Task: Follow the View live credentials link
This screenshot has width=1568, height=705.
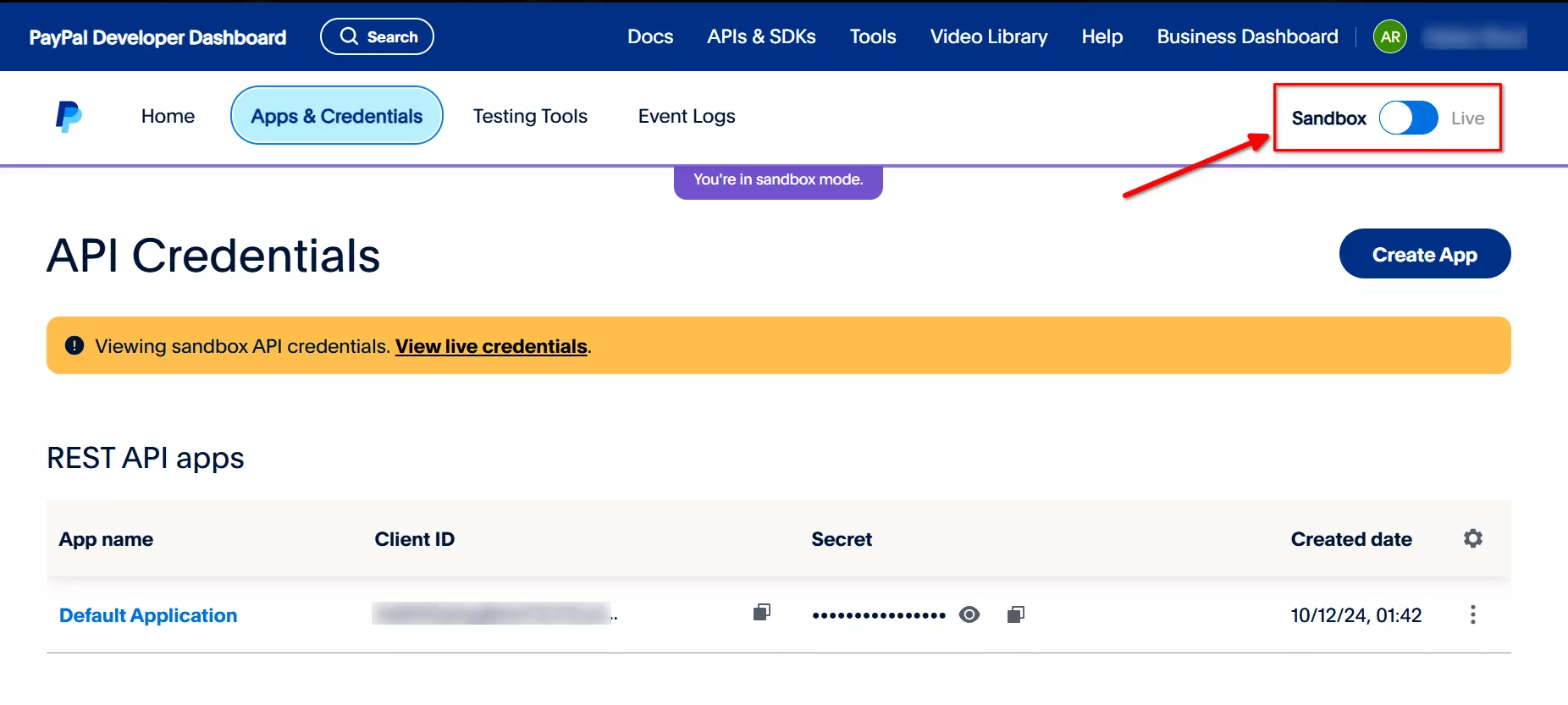Action: [491, 346]
